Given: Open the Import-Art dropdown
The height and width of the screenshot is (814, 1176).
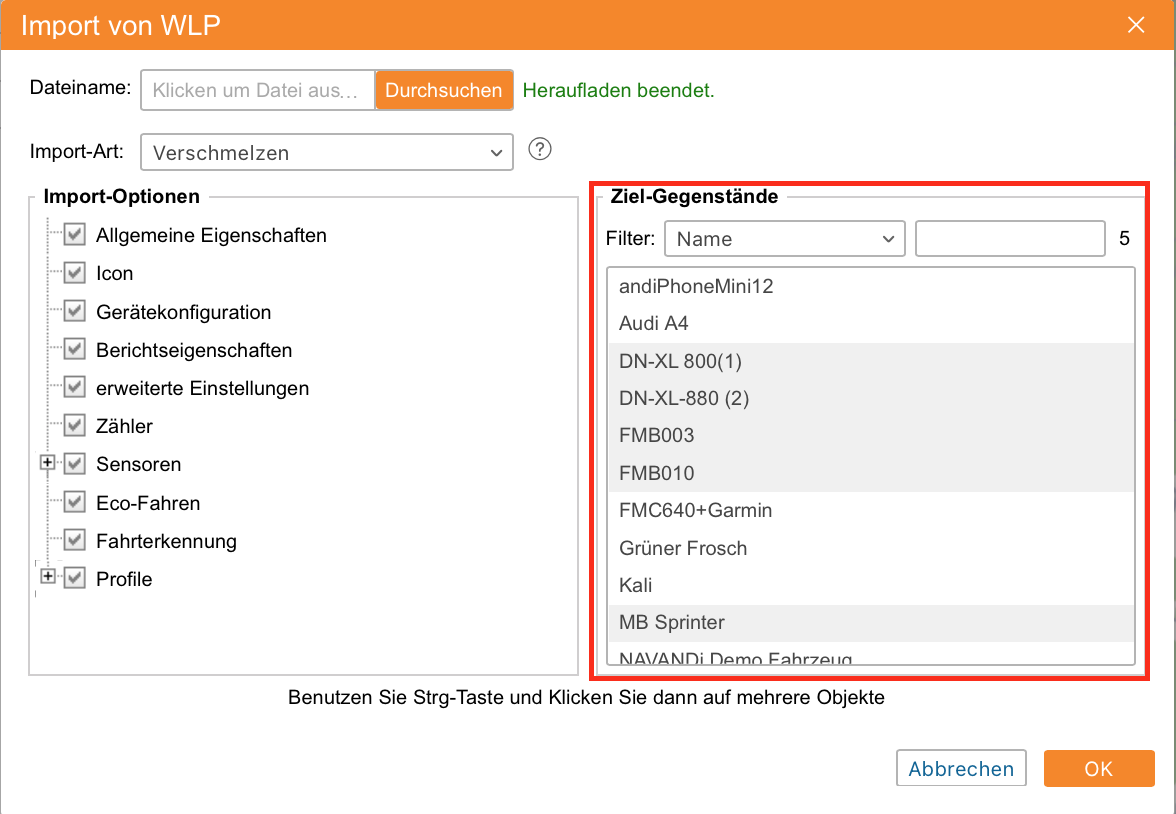Looking at the screenshot, I should pos(327,153).
